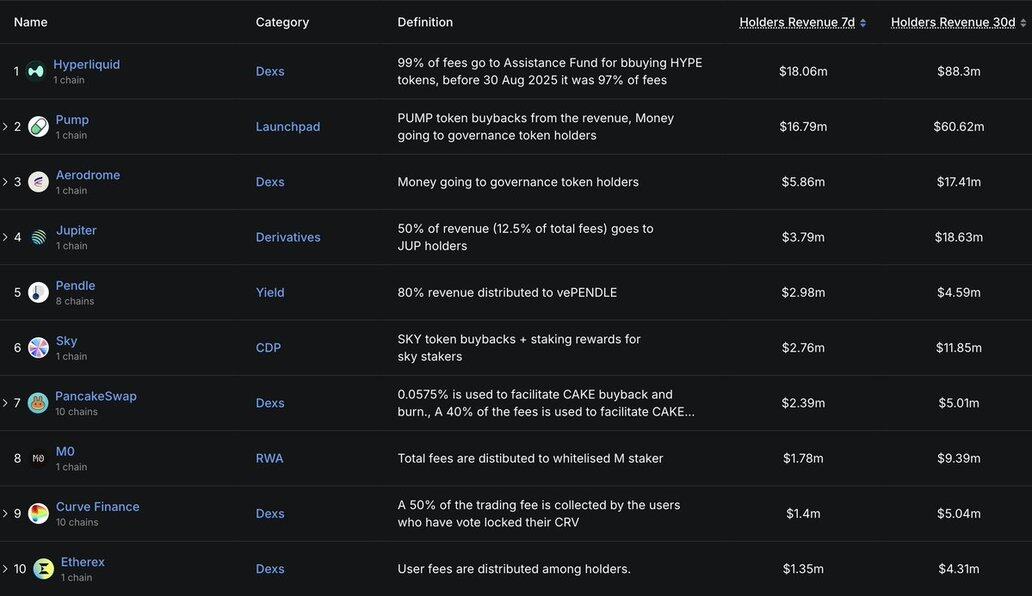This screenshot has height=596, width=1032.
Task: Open the Launchpad category link
Action: pos(288,126)
